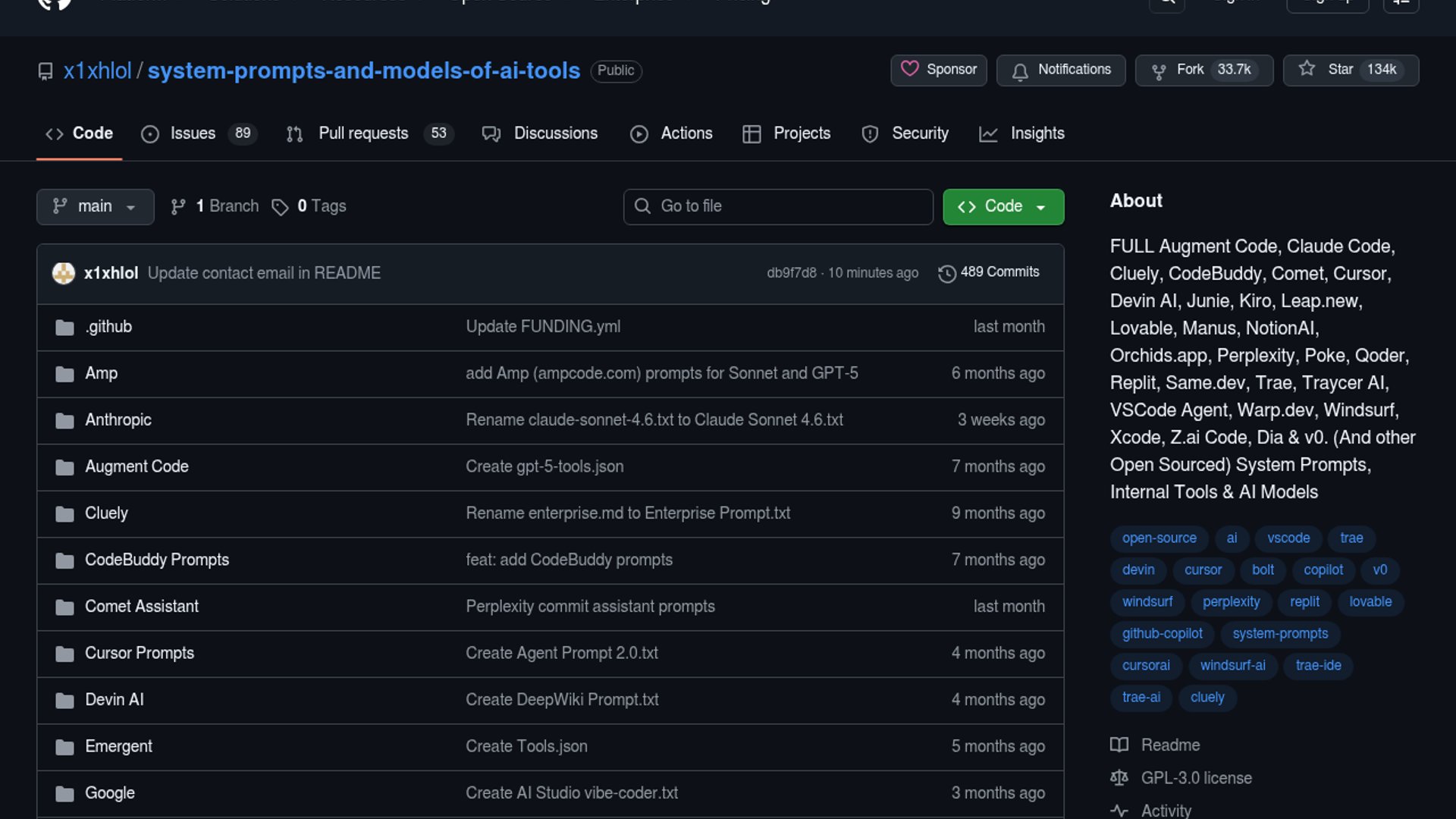Image resolution: width=1456 pixels, height=819 pixels.
Task: Click the commit history clock icon
Action: click(946, 273)
